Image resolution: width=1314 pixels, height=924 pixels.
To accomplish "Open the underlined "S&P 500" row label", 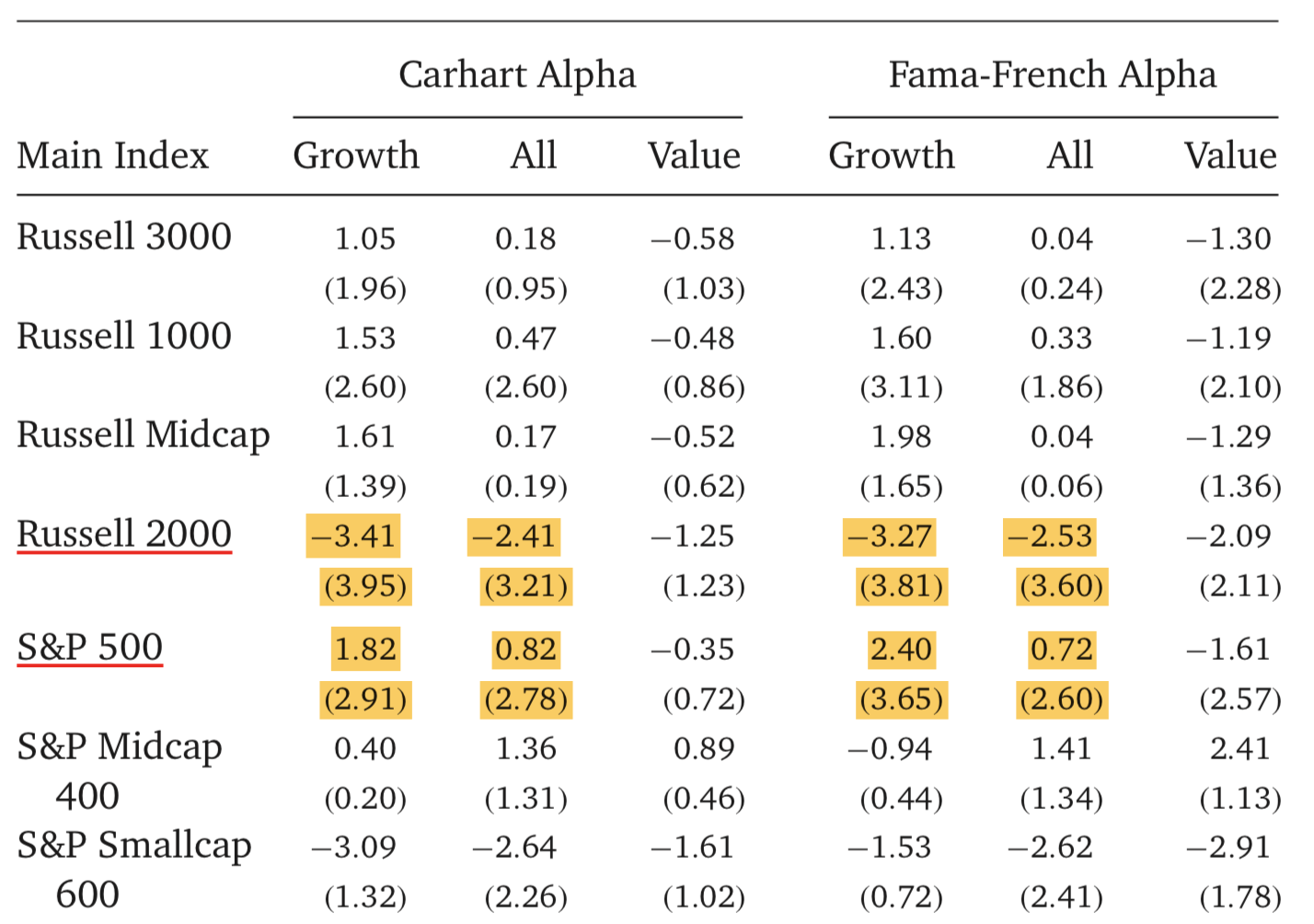I will pyautogui.click(x=90, y=648).
